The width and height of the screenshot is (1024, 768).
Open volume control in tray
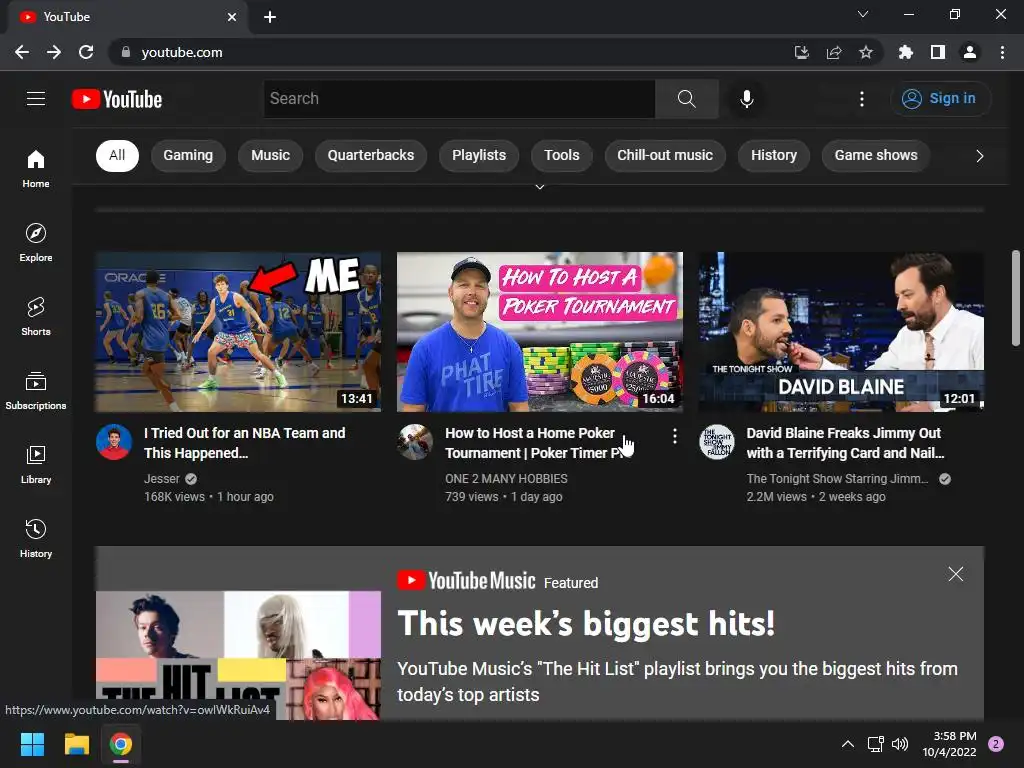tap(900, 744)
